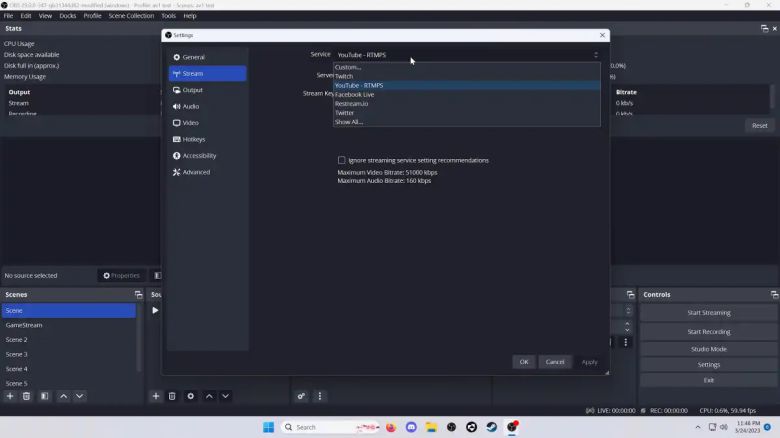Open the Scene Collection menu

point(131,16)
